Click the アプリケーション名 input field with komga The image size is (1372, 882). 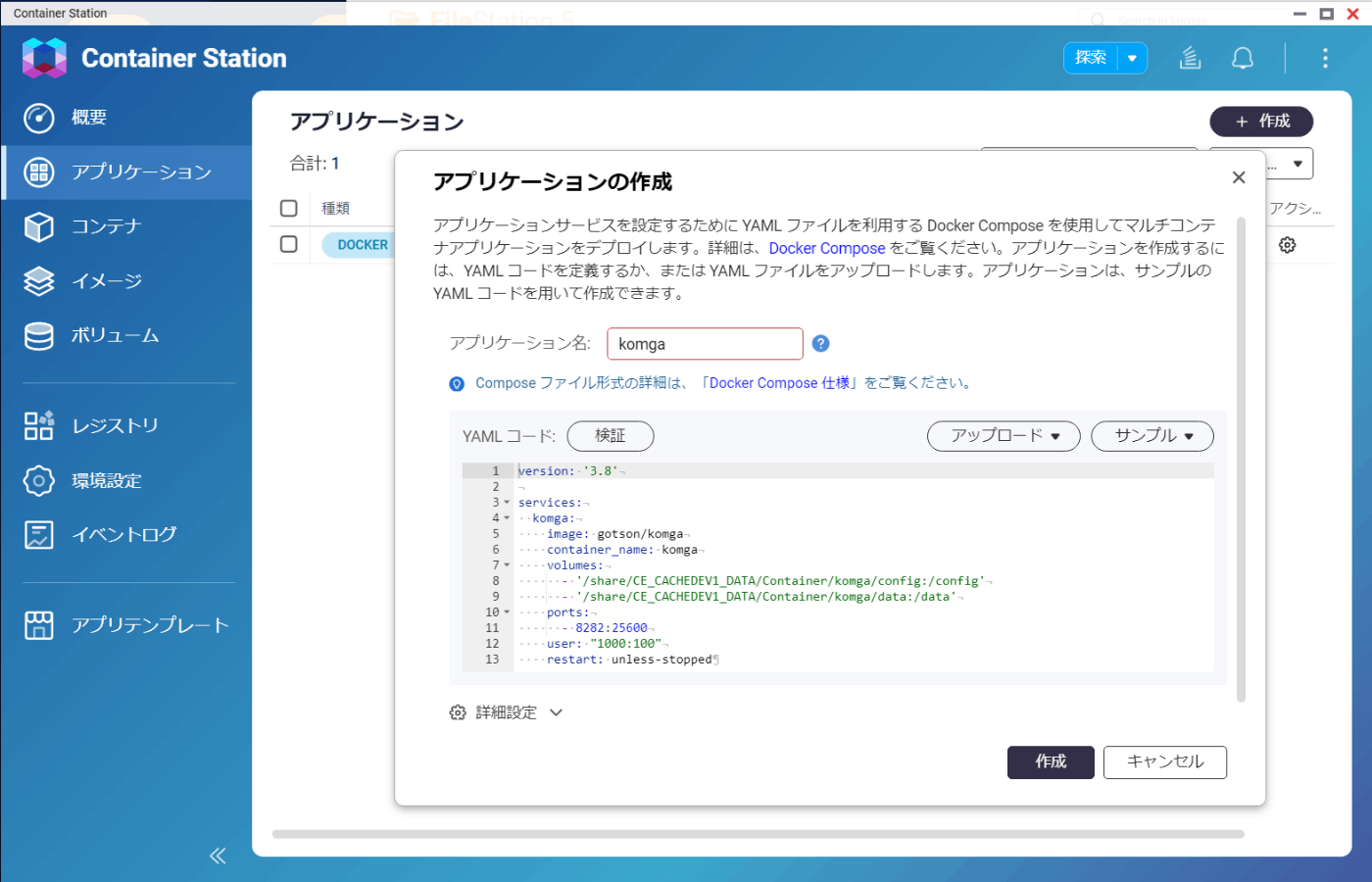(x=706, y=344)
